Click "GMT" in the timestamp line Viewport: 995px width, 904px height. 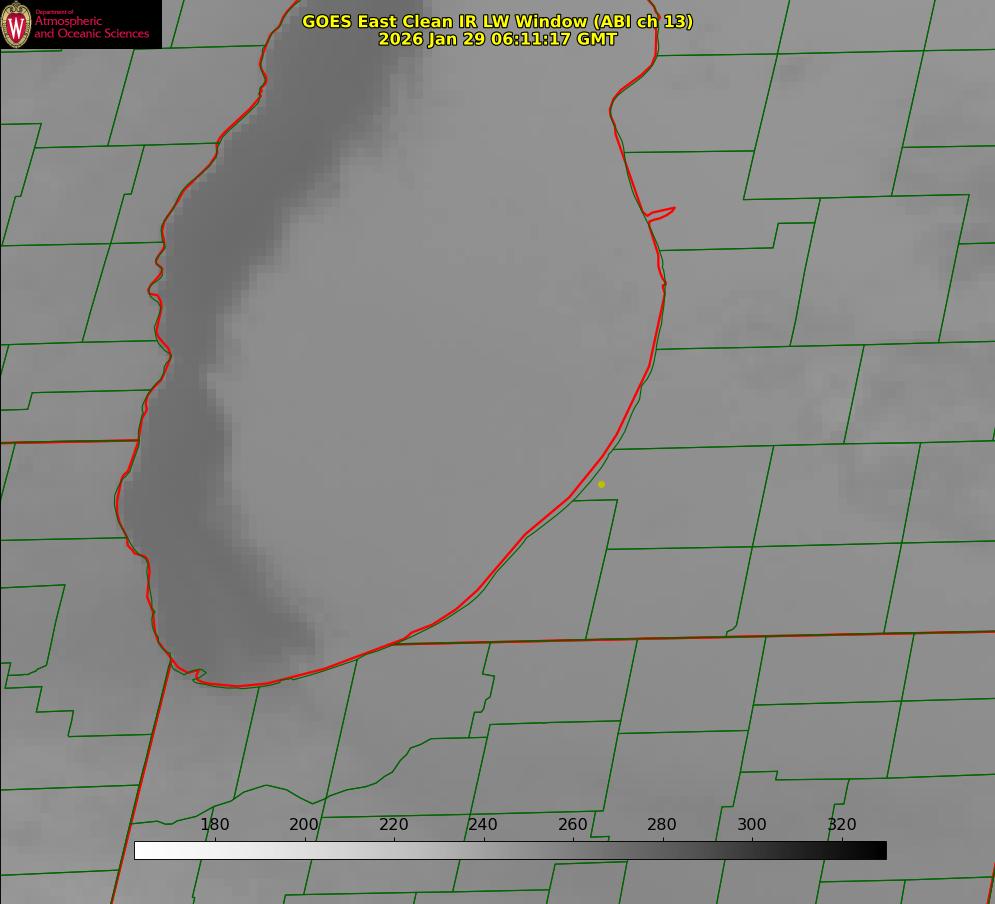pyautogui.click(x=597, y=39)
